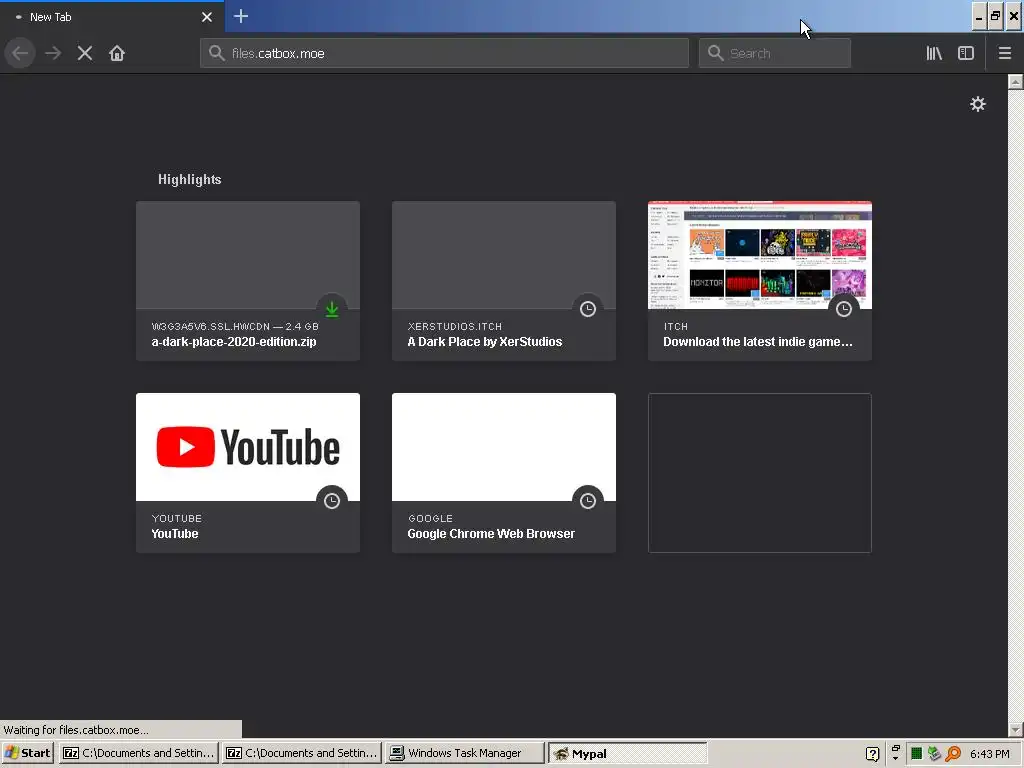Click the 6:43 PM system clock

tap(989, 754)
